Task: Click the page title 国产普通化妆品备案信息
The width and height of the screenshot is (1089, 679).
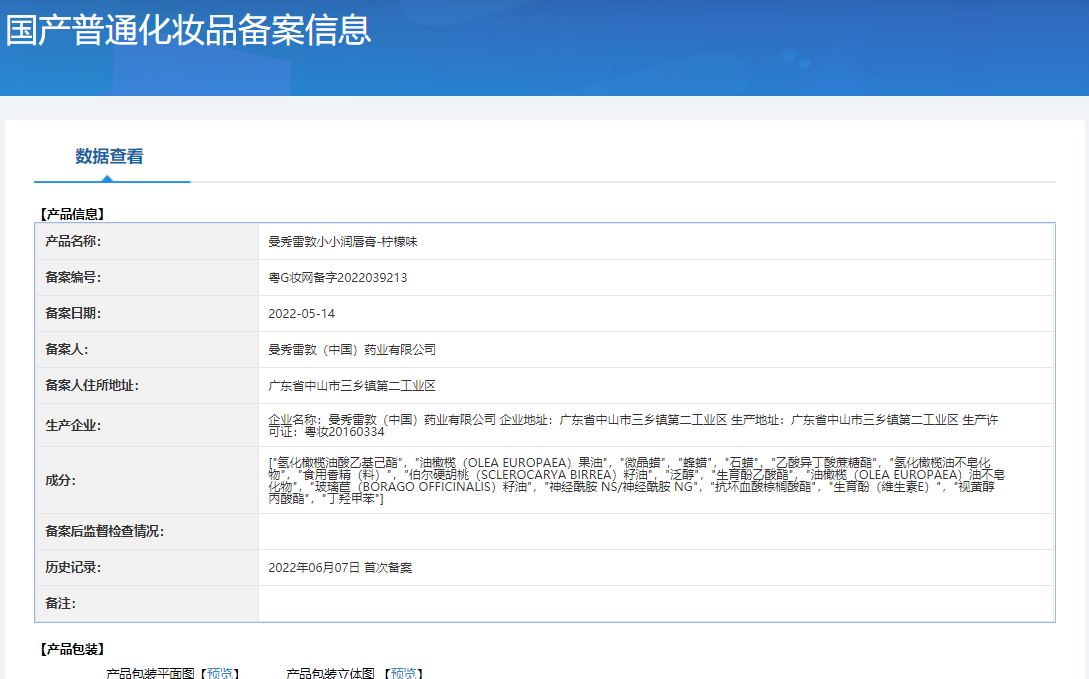Action: [x=188, y=29]
